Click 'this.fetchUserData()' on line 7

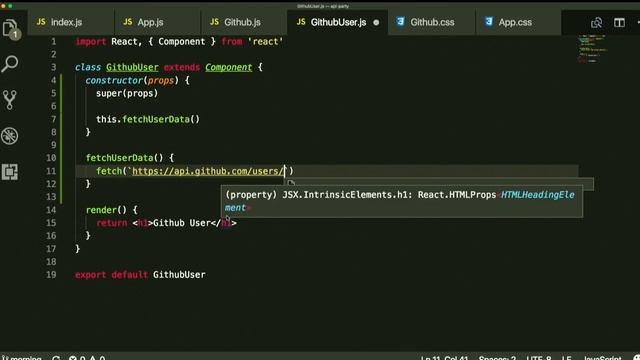(148, 119)
